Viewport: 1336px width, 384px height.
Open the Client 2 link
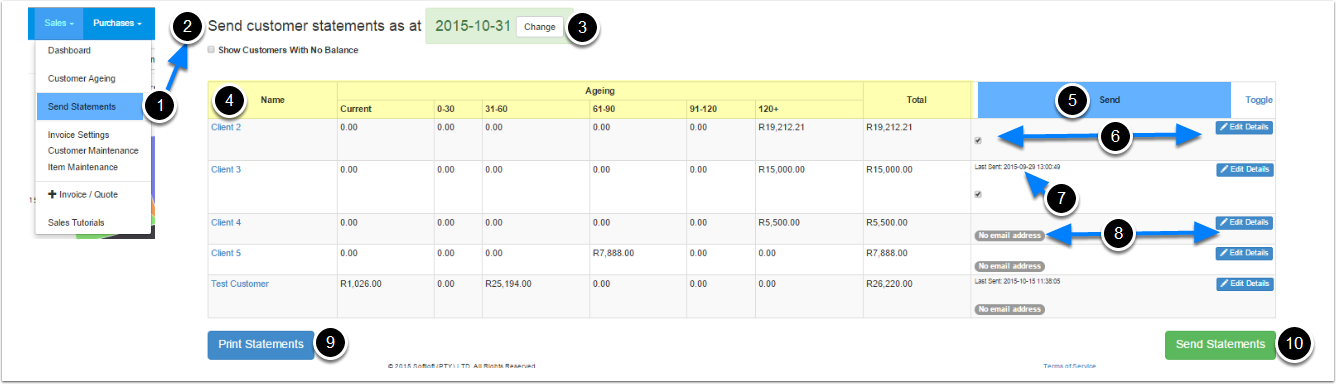coord(226,127)
